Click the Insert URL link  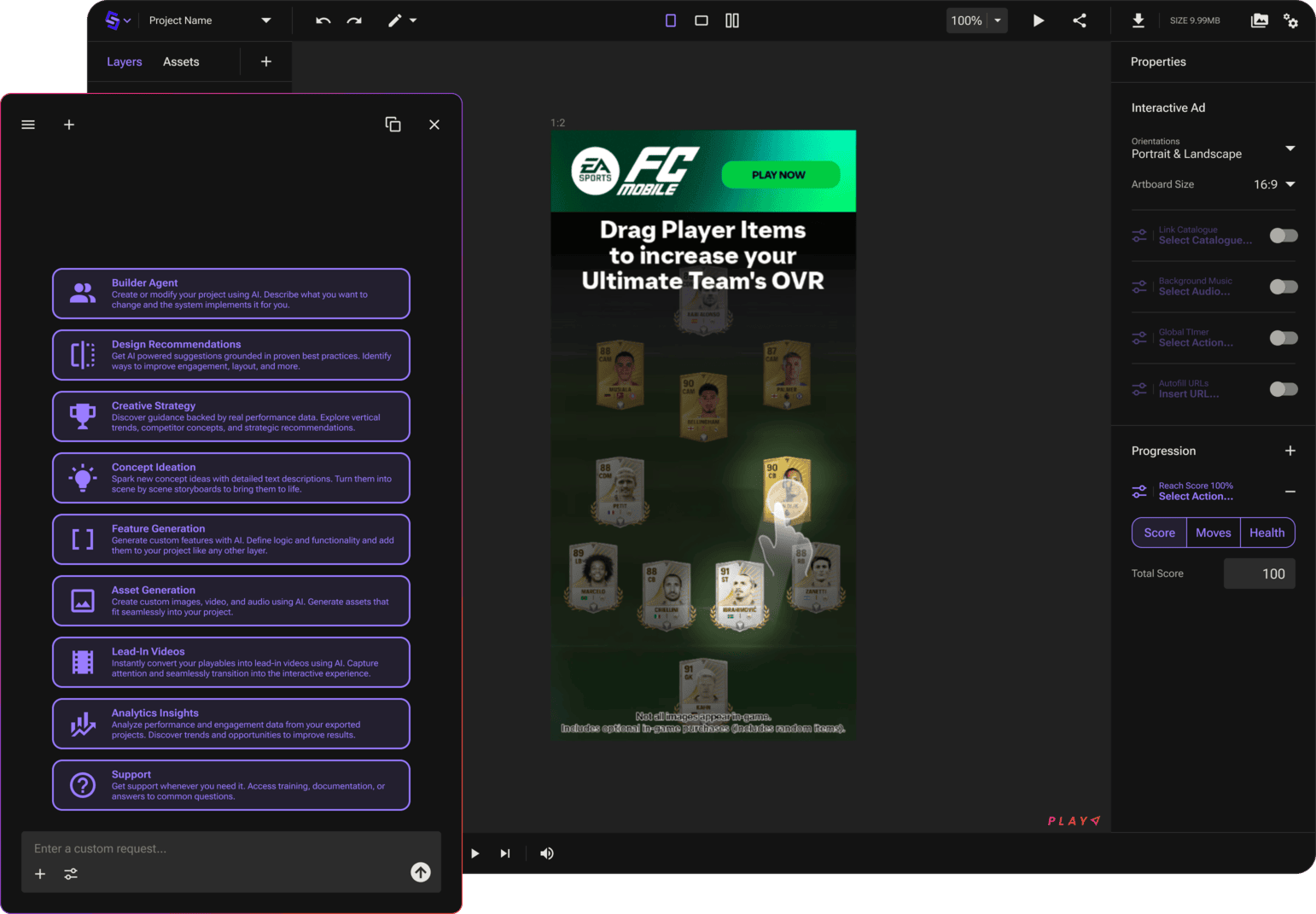[1189, 394]
